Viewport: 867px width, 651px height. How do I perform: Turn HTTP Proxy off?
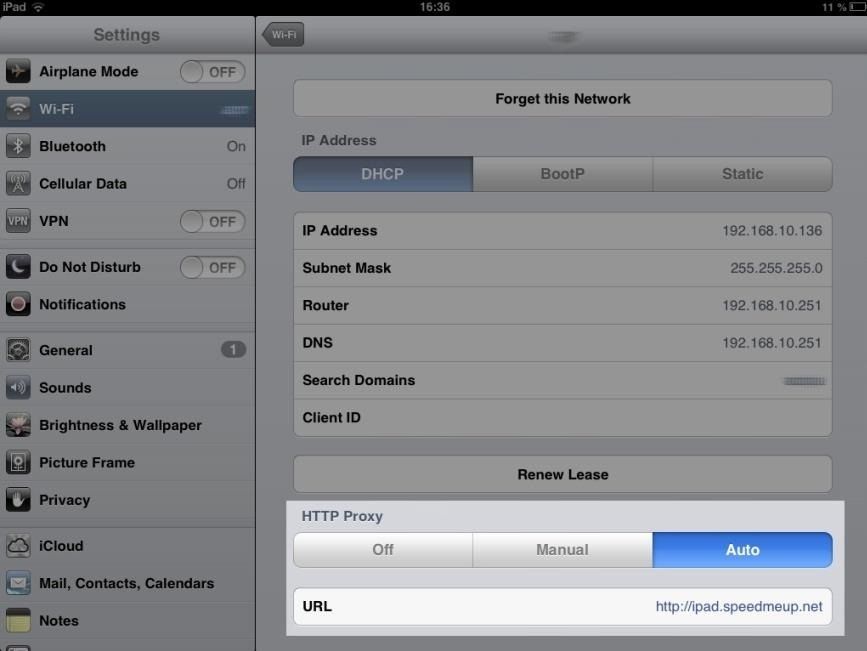(x=382, y=549)
